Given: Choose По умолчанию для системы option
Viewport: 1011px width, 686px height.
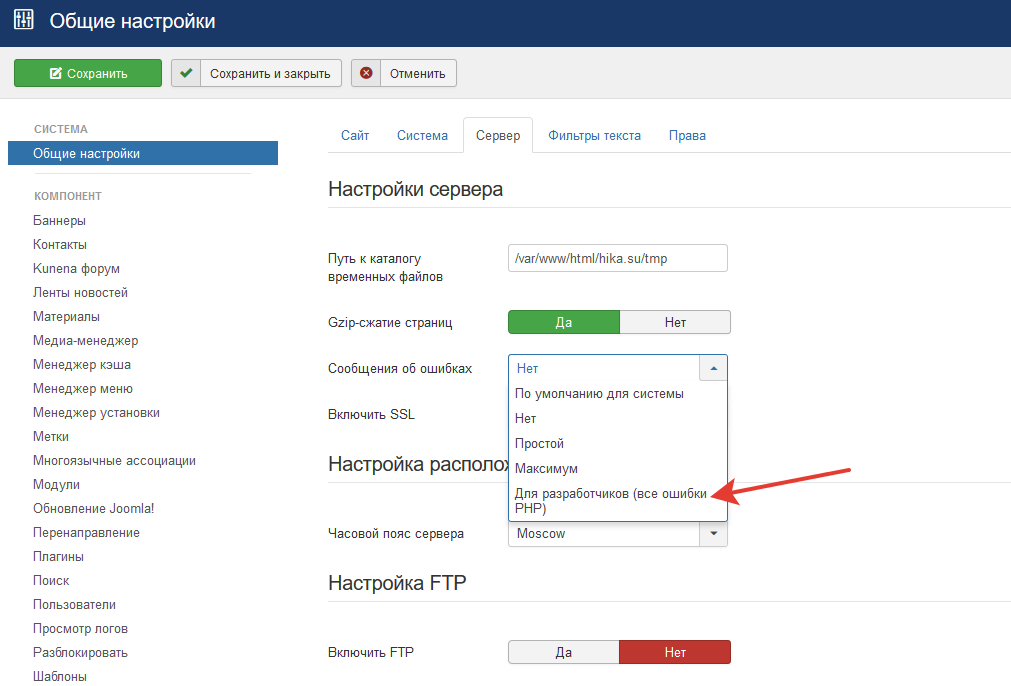Looking at the screenshot, I should pyautogui.click(x=618, y=393).
